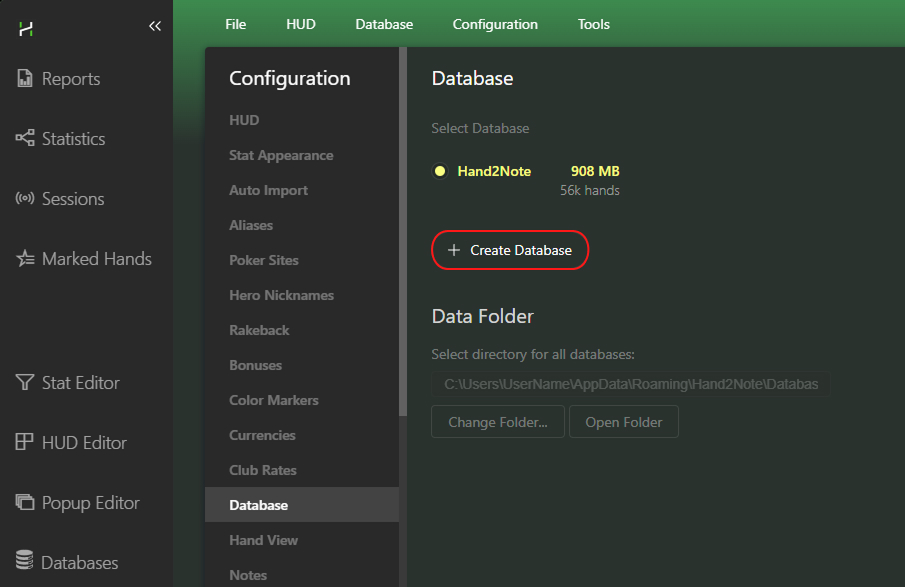Screen dimensions: 905x587
Task: Go to Auto Import settings
Action: (302, 190)
